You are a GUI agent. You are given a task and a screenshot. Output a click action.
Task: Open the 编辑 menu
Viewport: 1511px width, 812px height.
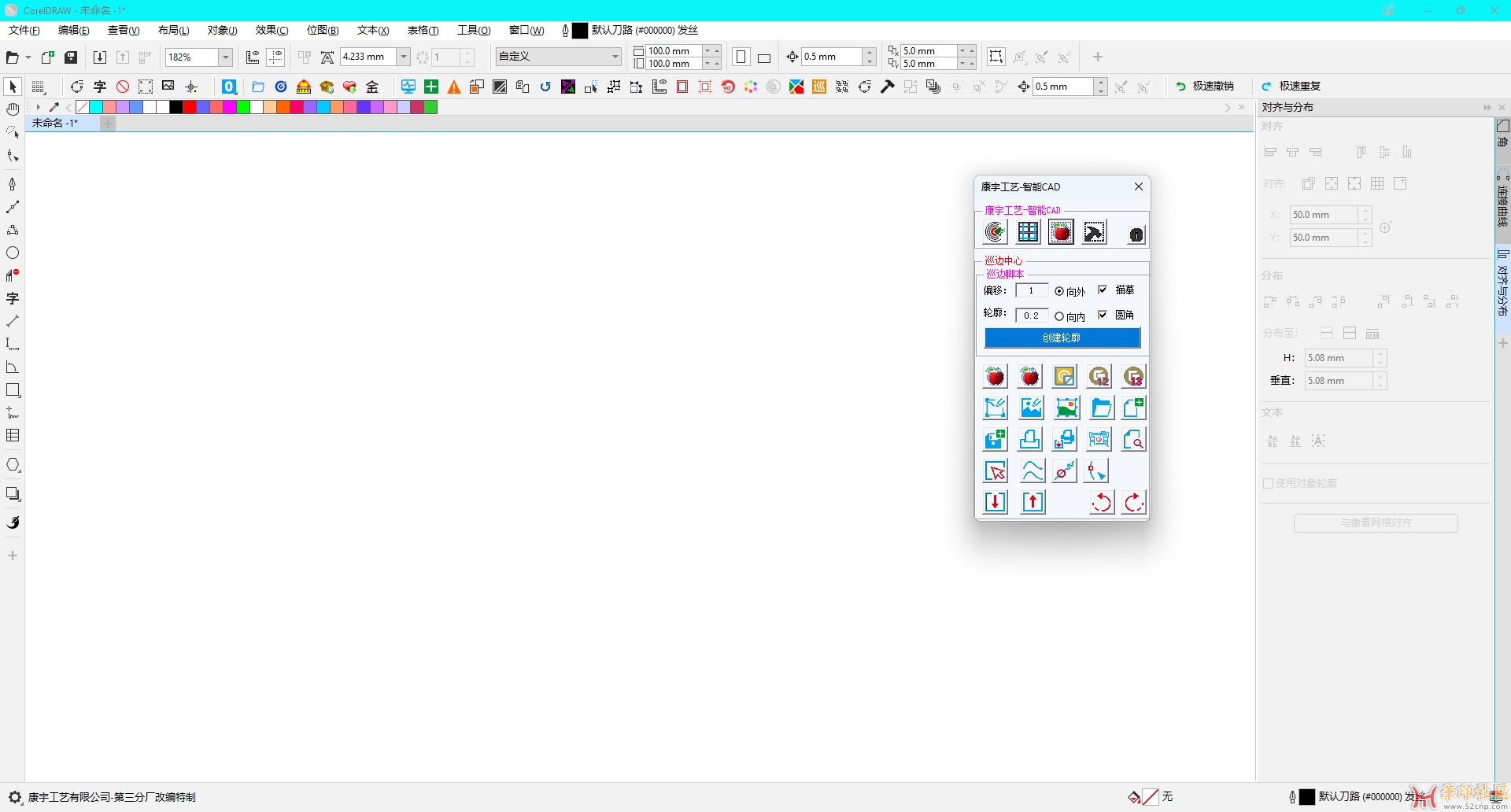coord(73,30)
